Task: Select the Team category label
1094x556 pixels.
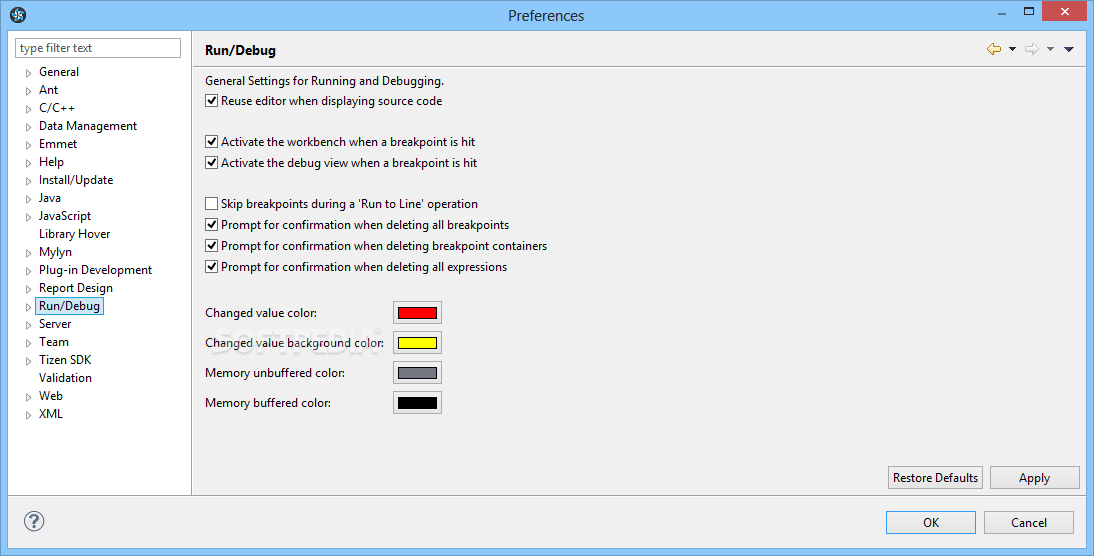Action: pos(54,342)
